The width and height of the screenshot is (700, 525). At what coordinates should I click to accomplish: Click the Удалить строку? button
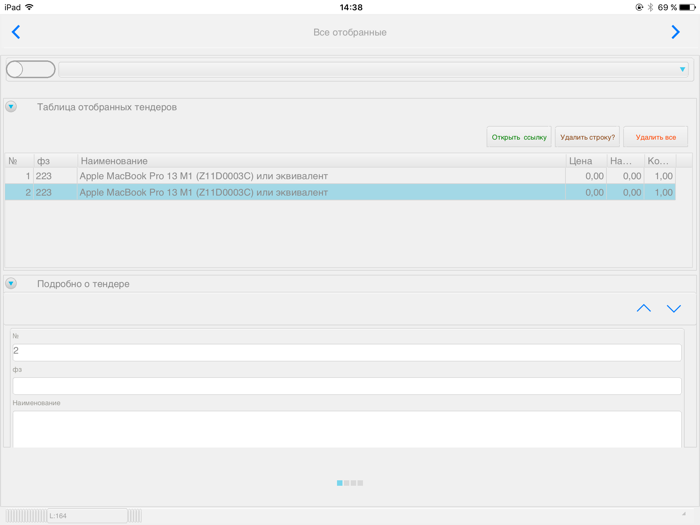pos(587,137)
